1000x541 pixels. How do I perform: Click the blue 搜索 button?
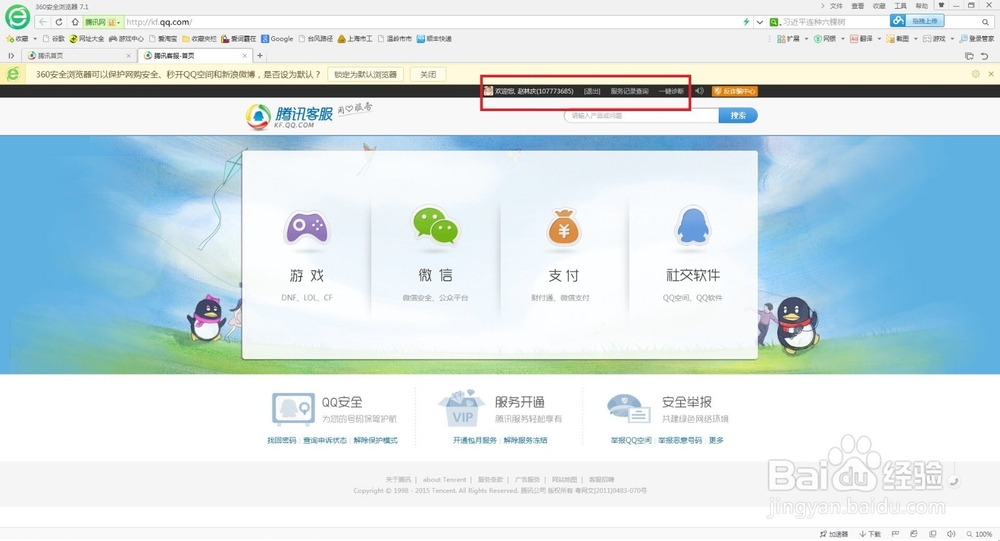pyautogui.click(x=738, y=115)
